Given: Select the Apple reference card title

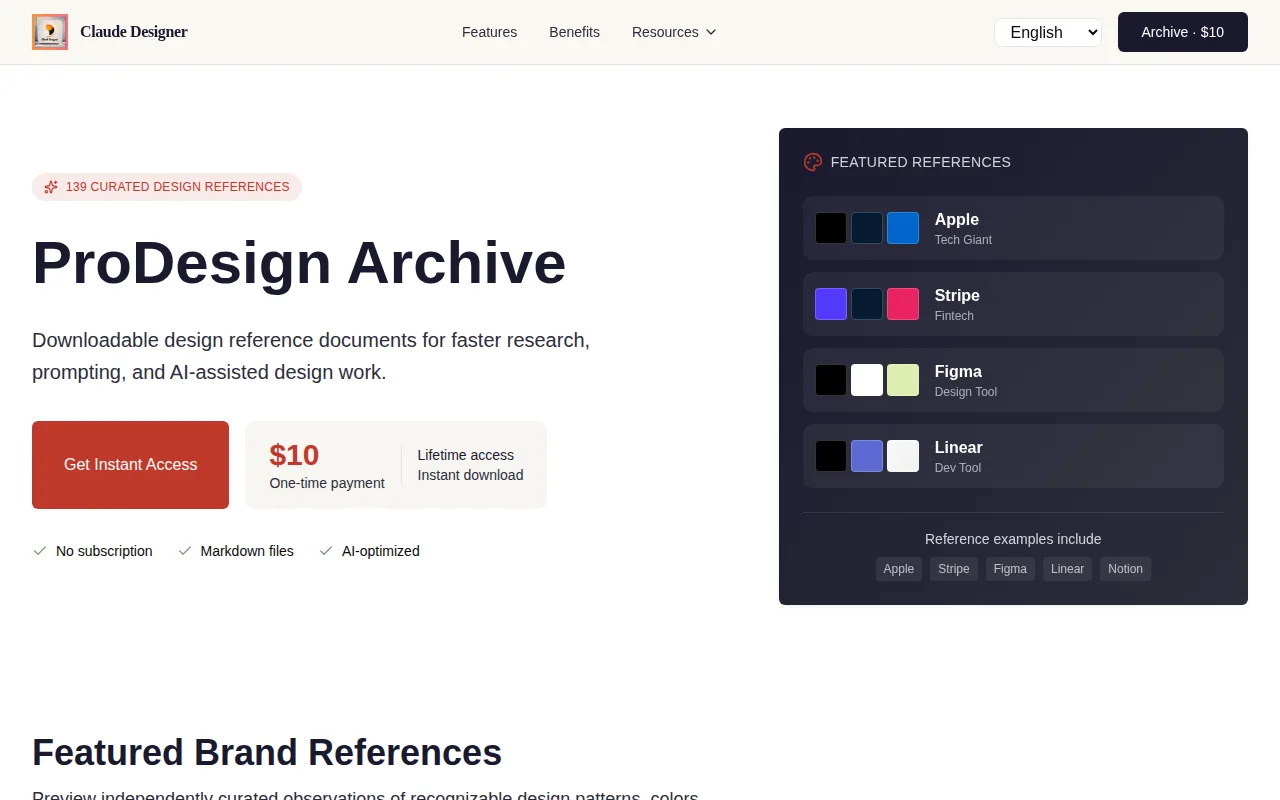Looking at the screenshot, I should pyautogui.click(x=957, y=220).
